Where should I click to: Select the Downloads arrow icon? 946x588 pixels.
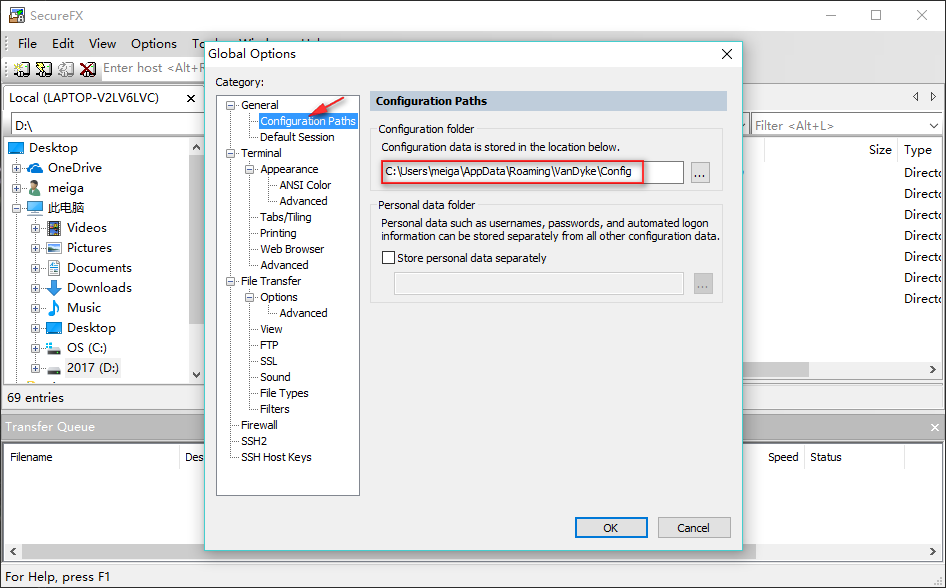pos(54,288)
